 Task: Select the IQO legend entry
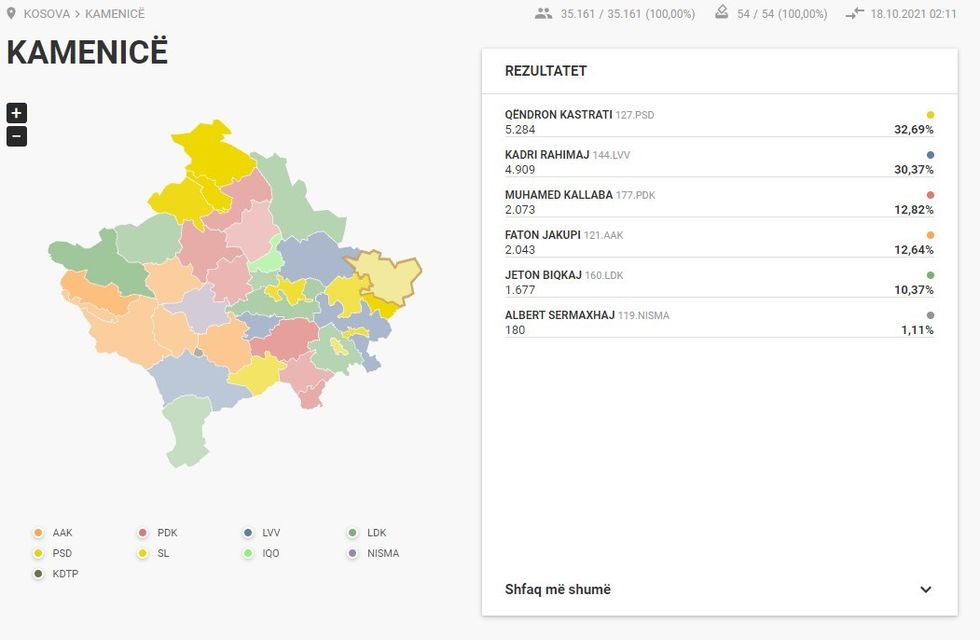click(248, 552)
